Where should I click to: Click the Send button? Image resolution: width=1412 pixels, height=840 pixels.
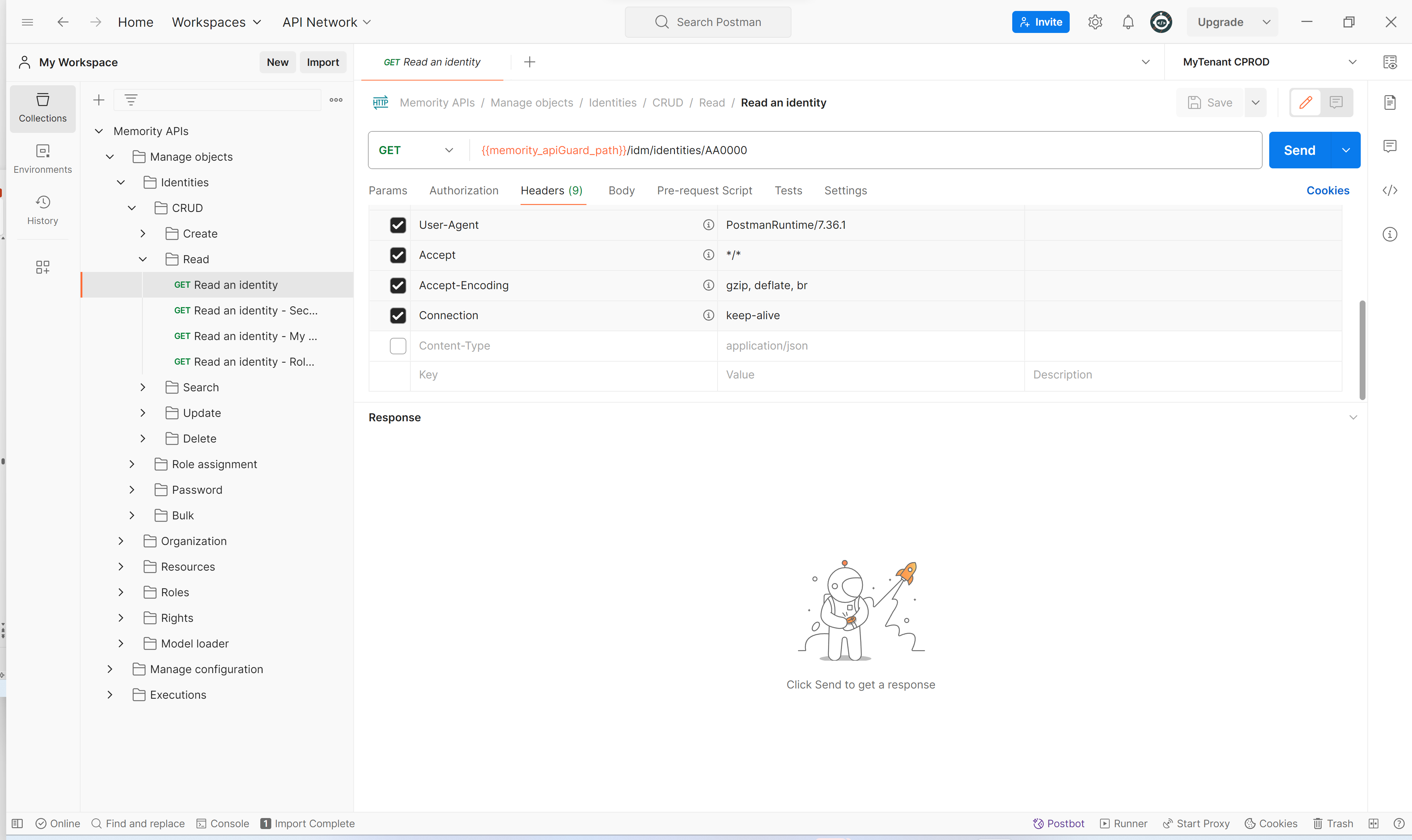coord(1299,150)
